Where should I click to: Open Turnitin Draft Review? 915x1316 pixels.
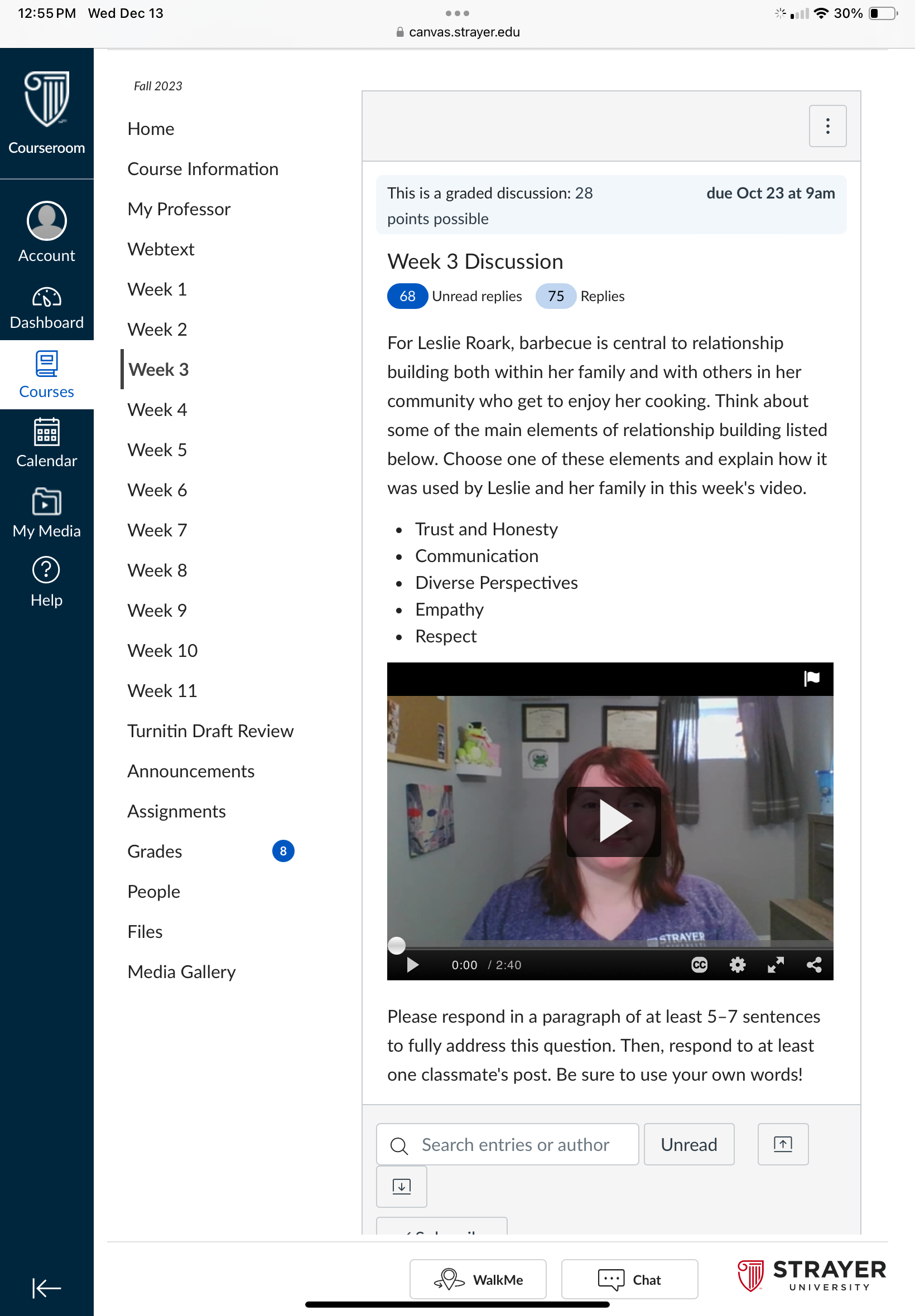pyautogui.click(x=210, y=731)
